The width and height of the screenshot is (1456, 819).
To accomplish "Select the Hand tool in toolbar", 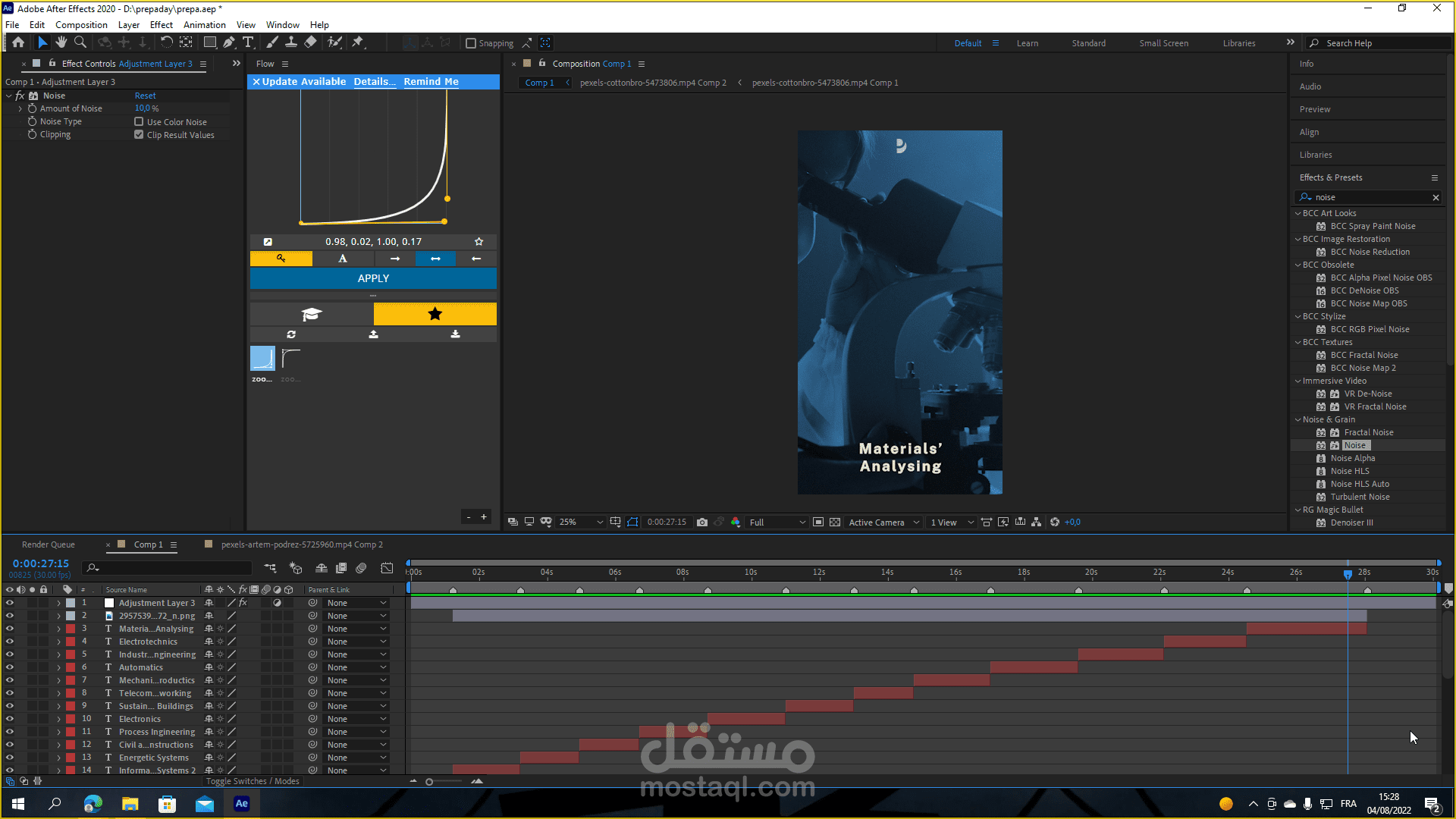I will pos(61,42).
